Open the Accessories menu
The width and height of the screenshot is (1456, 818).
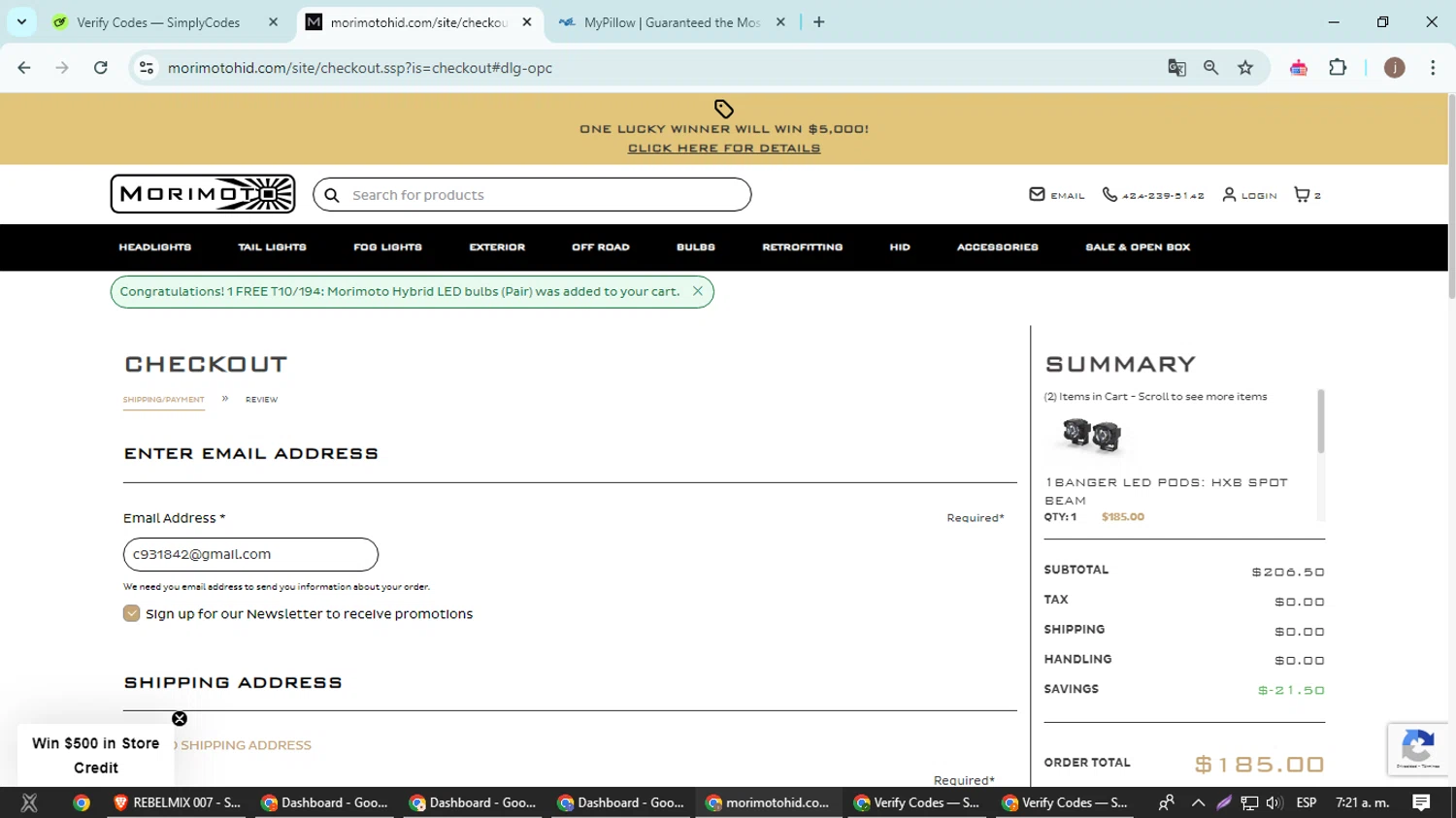(x=997, y=247)
